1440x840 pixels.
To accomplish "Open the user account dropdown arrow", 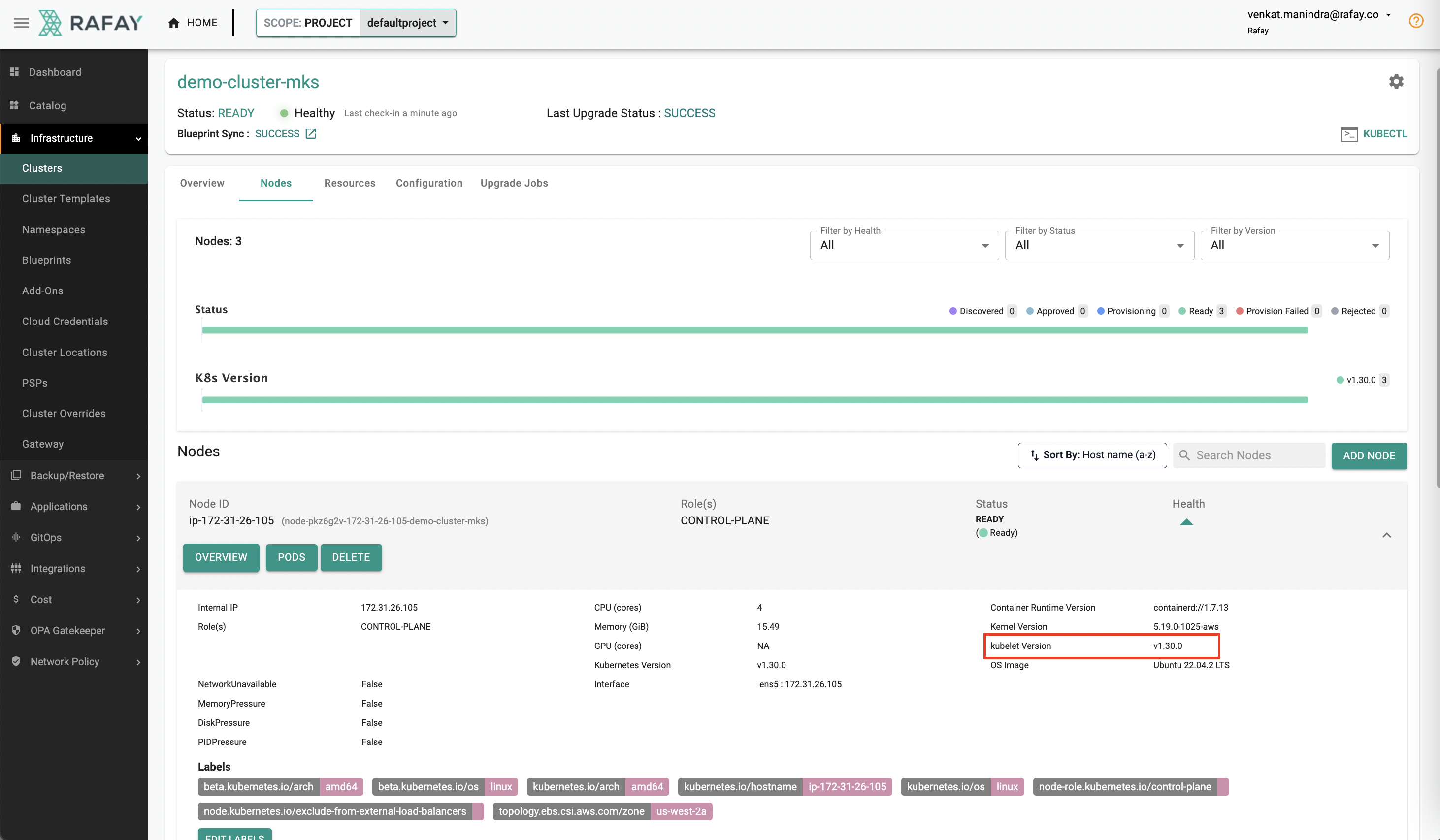I will [x=1388, y=15].
